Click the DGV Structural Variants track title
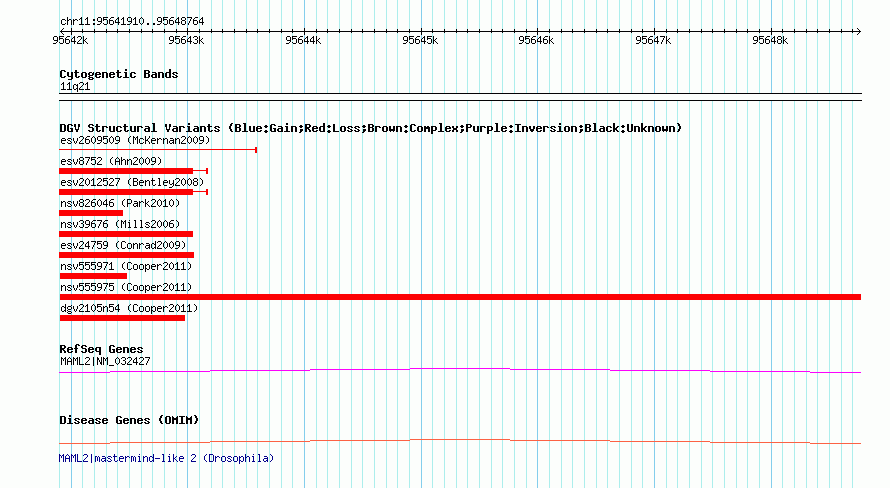Viewport: 890px width, 488px height. pyautogui.click(x=370, y=128)
